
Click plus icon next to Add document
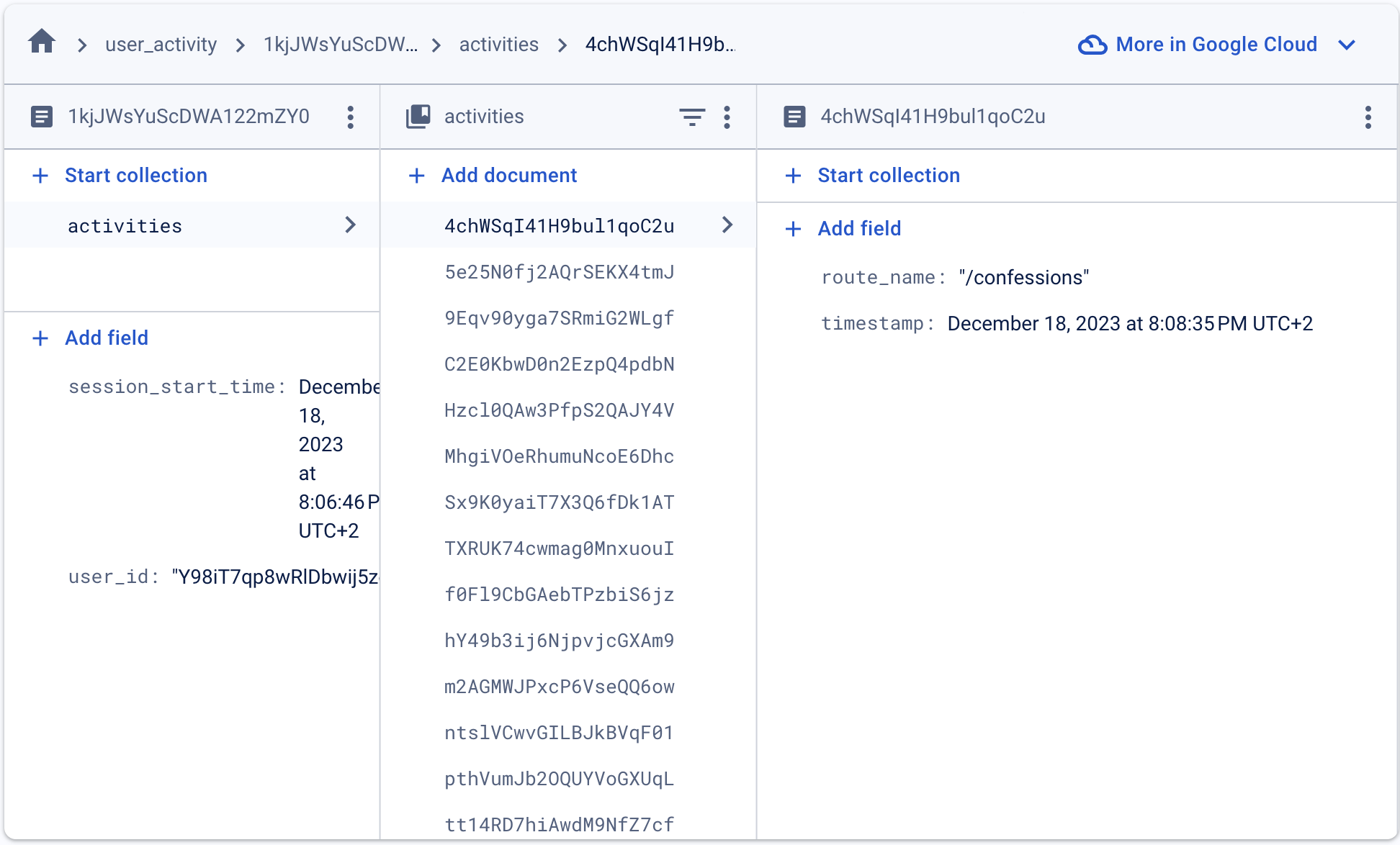pyautogui.click(x=416, y=176)
